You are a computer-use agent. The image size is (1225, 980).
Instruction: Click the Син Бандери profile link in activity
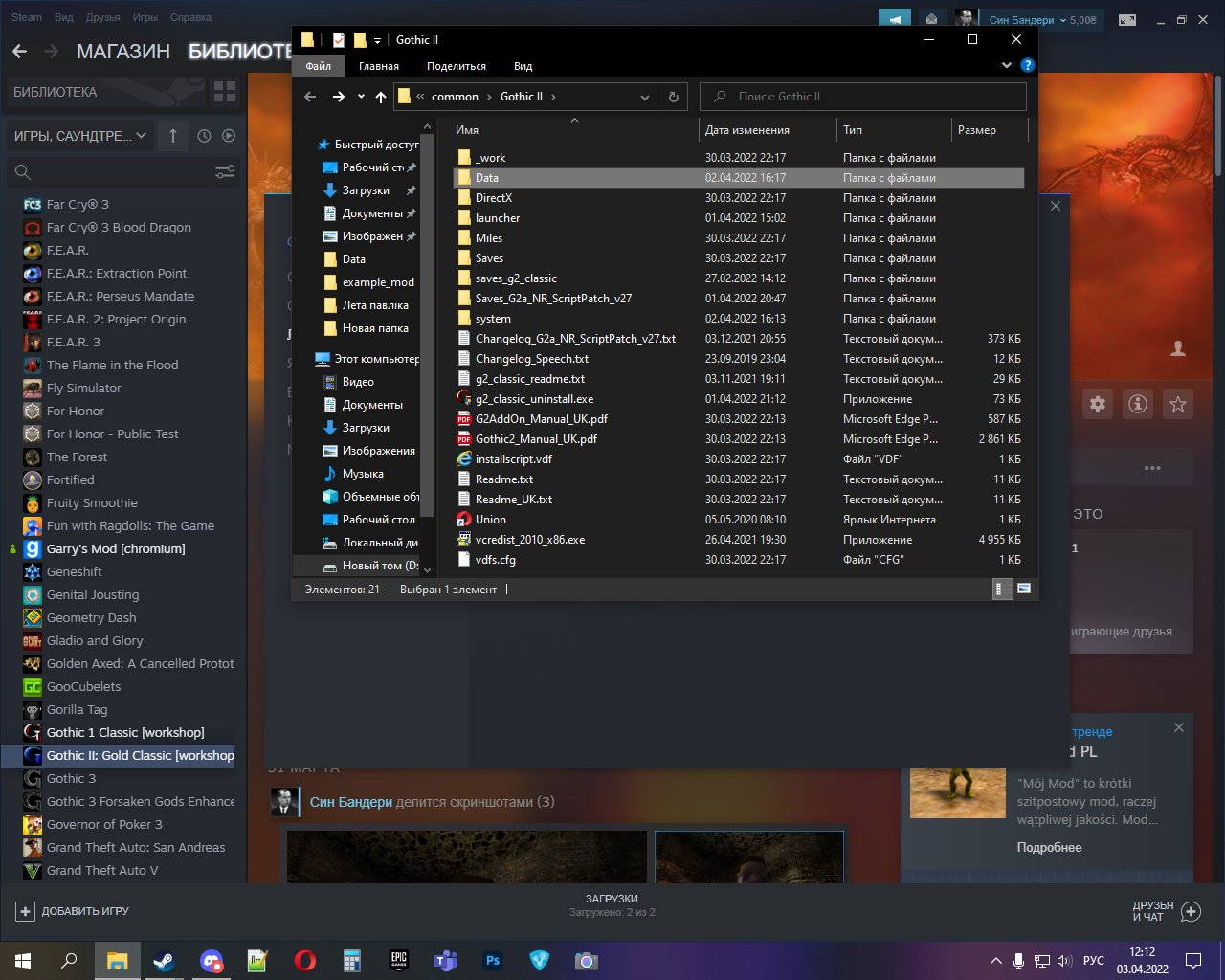point(351,802)
